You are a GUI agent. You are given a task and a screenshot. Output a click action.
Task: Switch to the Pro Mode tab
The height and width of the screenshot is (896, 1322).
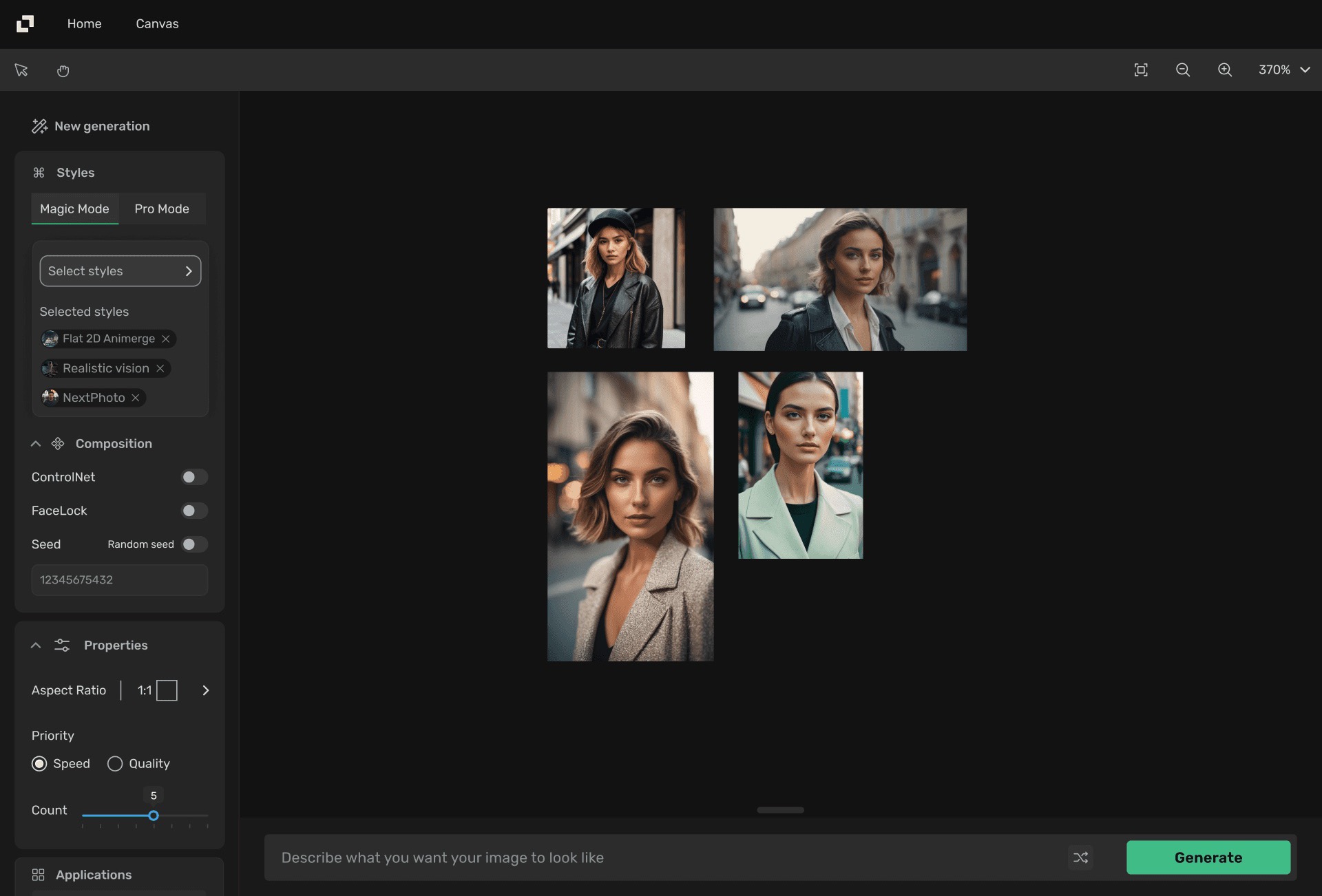pyautogui.click(x=162, y=209)
